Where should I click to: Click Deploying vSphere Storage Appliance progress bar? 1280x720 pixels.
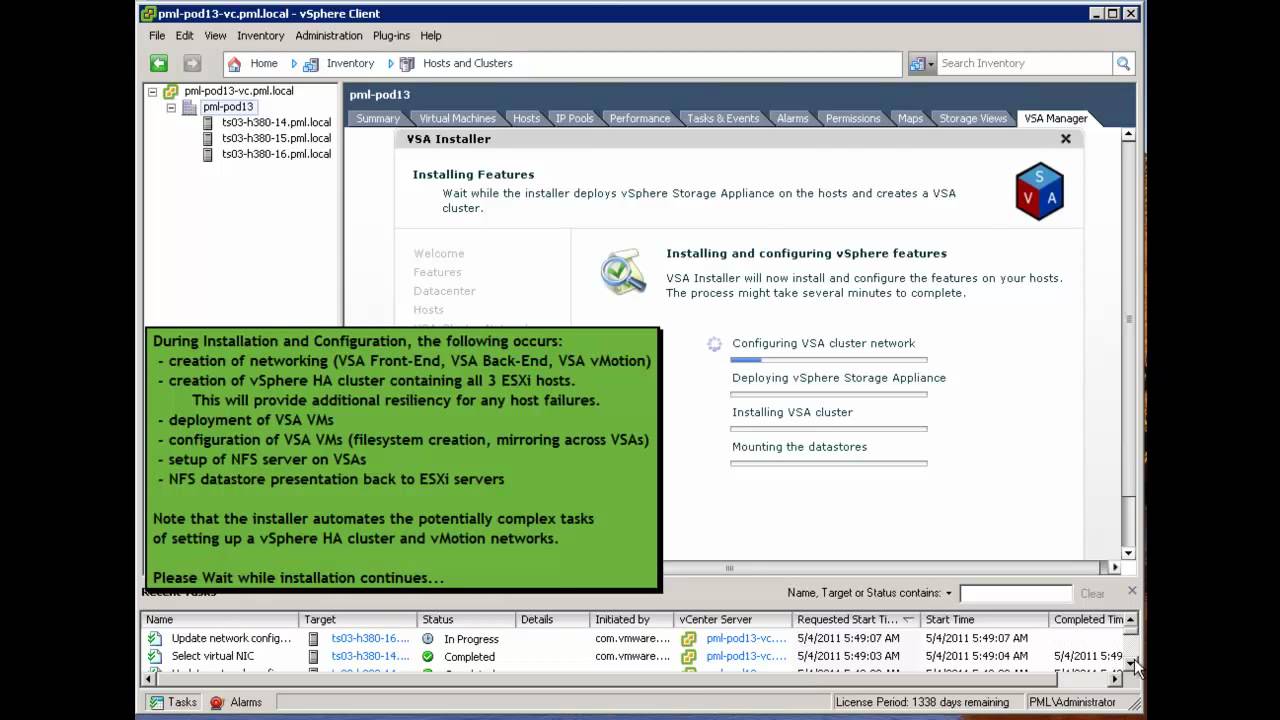coord(829,394)
